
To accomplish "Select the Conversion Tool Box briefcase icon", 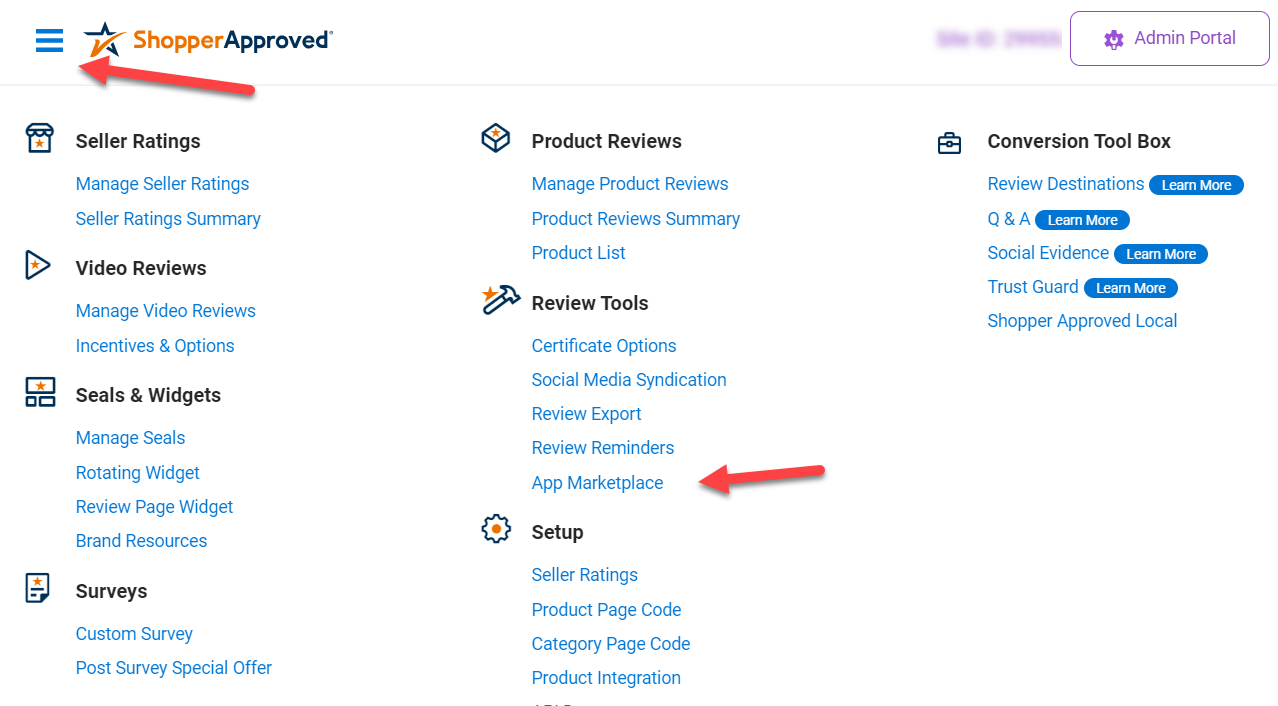I will click(x=949, y=141).
